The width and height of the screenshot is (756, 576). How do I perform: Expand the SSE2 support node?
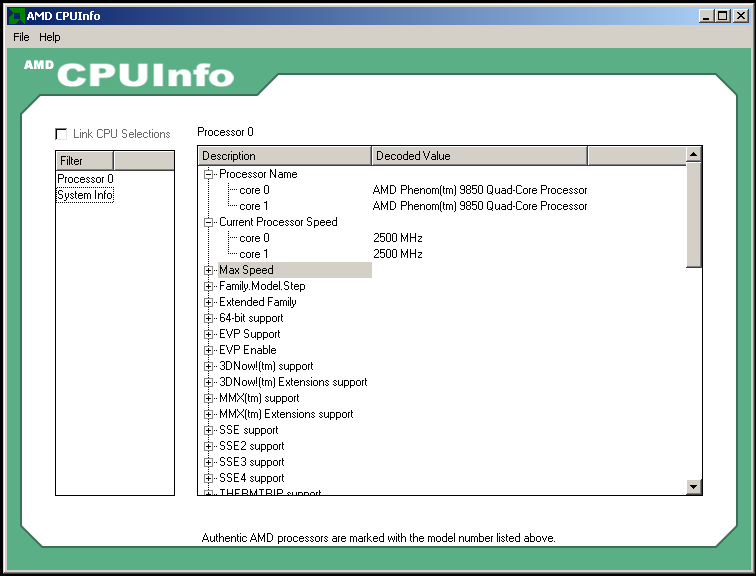coord(208,446)
